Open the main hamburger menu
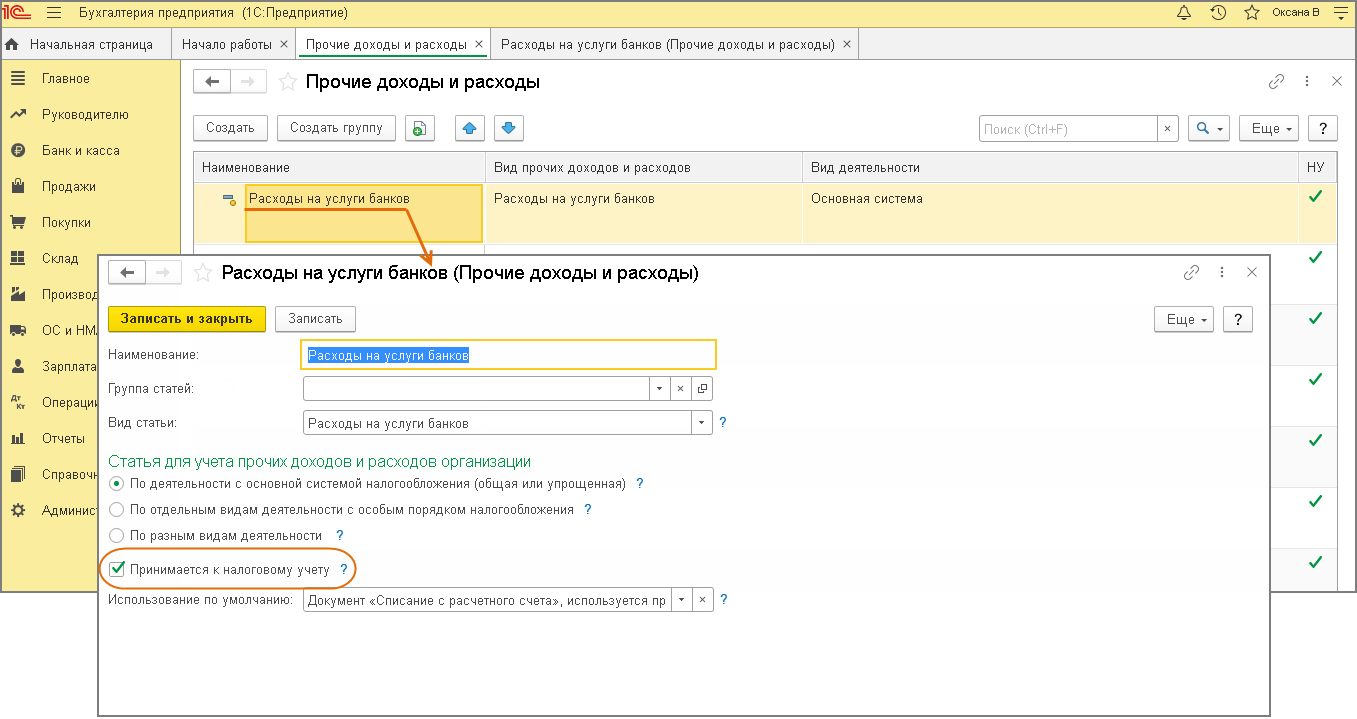This screenshot has width=1357, height=719. pyautogui.click(x=54, y=13)
